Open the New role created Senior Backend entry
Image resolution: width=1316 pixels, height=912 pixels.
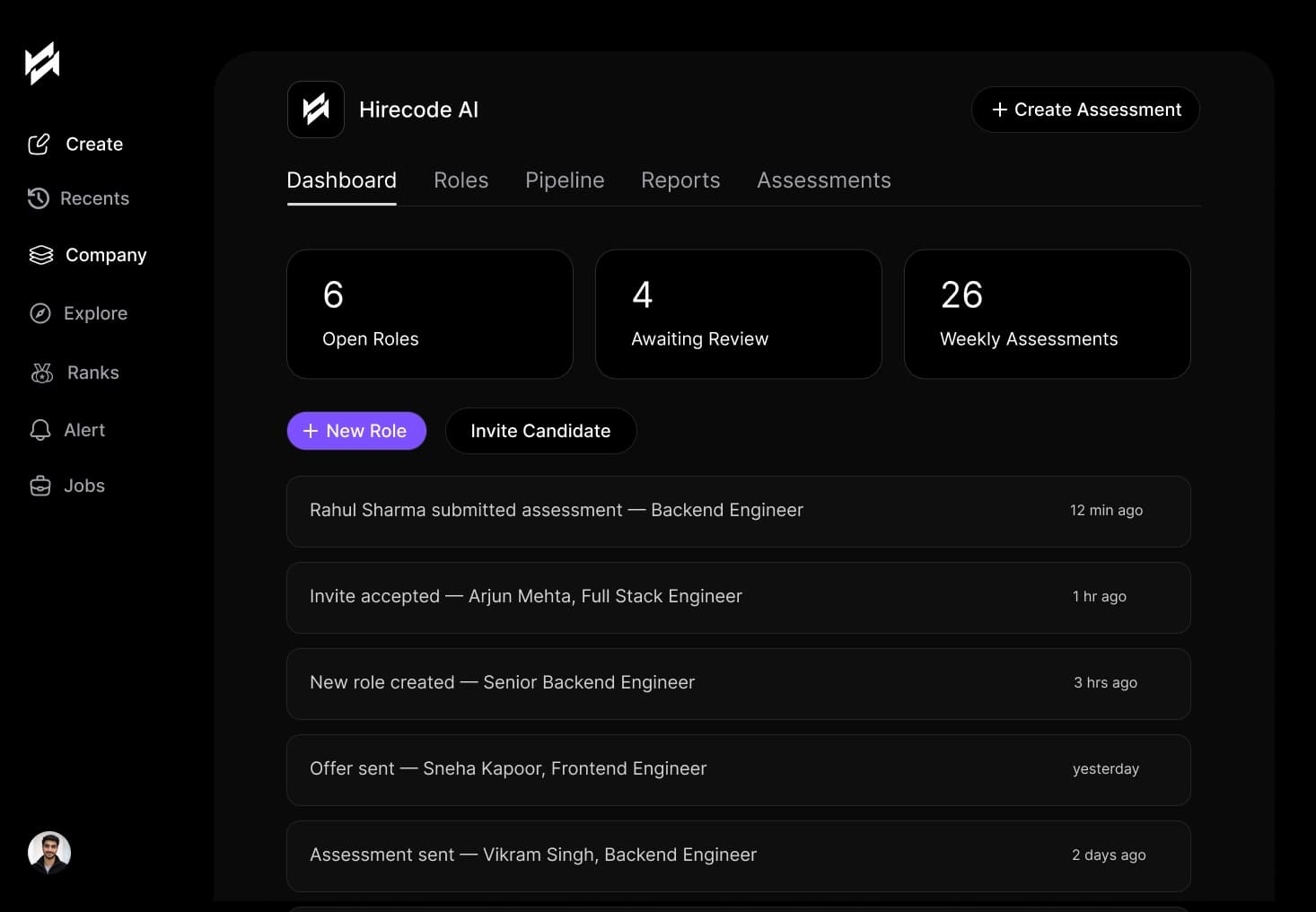(x=739, y=684)
